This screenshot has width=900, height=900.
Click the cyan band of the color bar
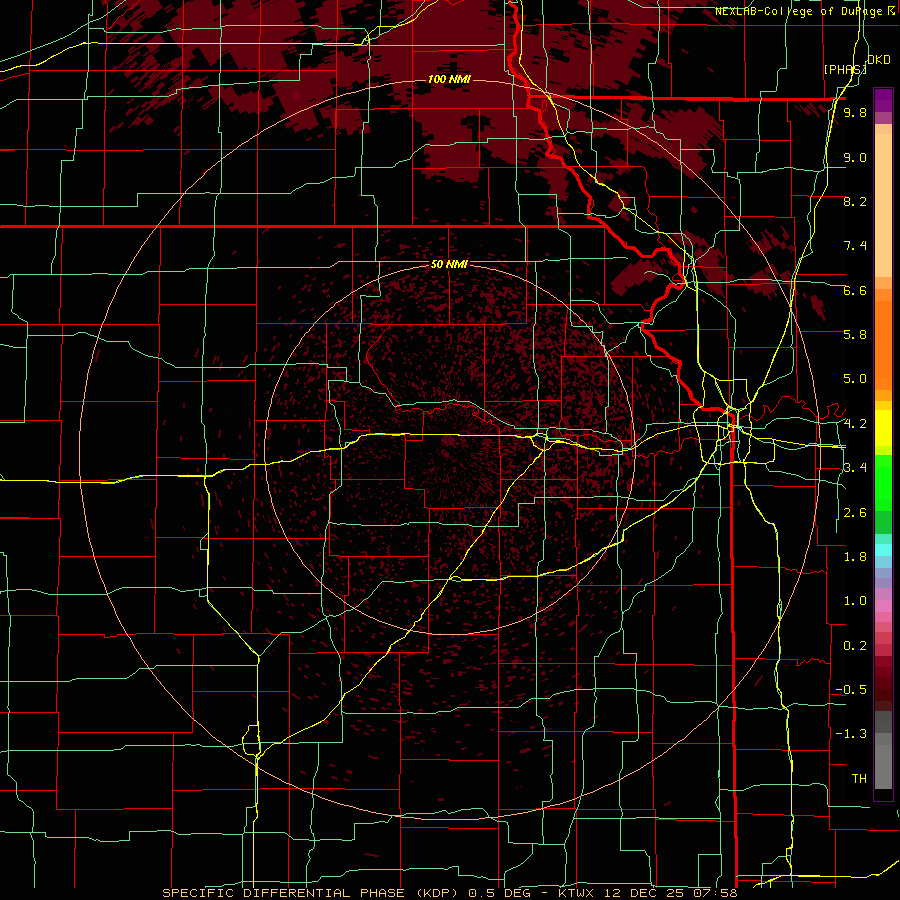pyautogui.click(x=883, y=550)
